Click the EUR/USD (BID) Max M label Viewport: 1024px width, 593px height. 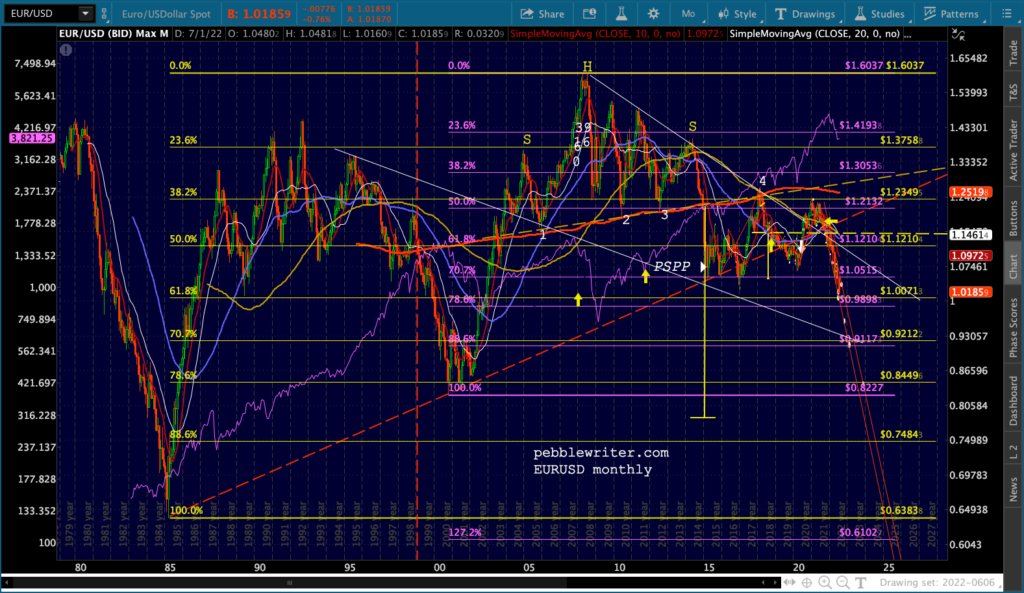[x=114, y=33]
